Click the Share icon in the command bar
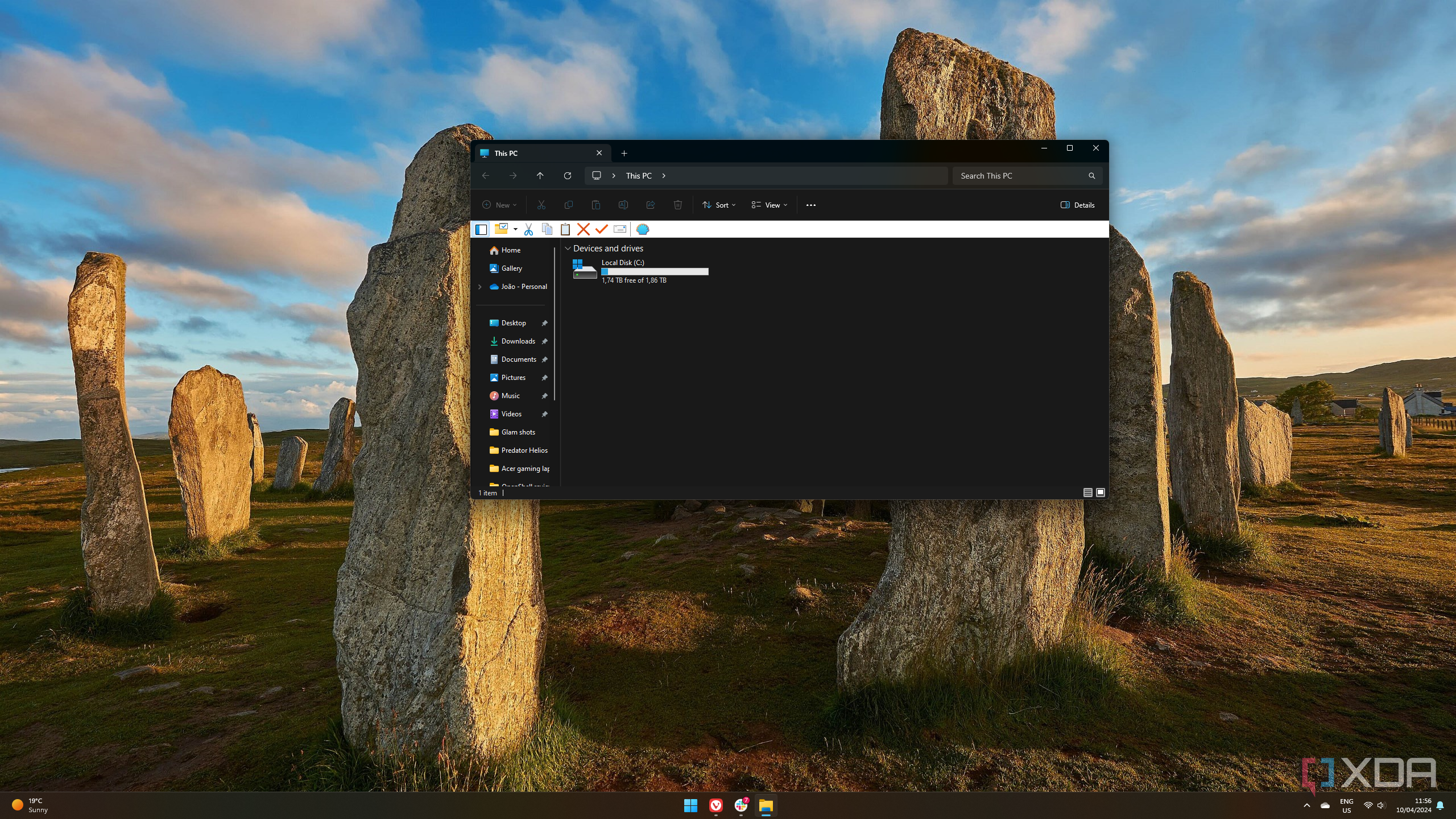Screen dimensions: 1456x819 [650, 205]
